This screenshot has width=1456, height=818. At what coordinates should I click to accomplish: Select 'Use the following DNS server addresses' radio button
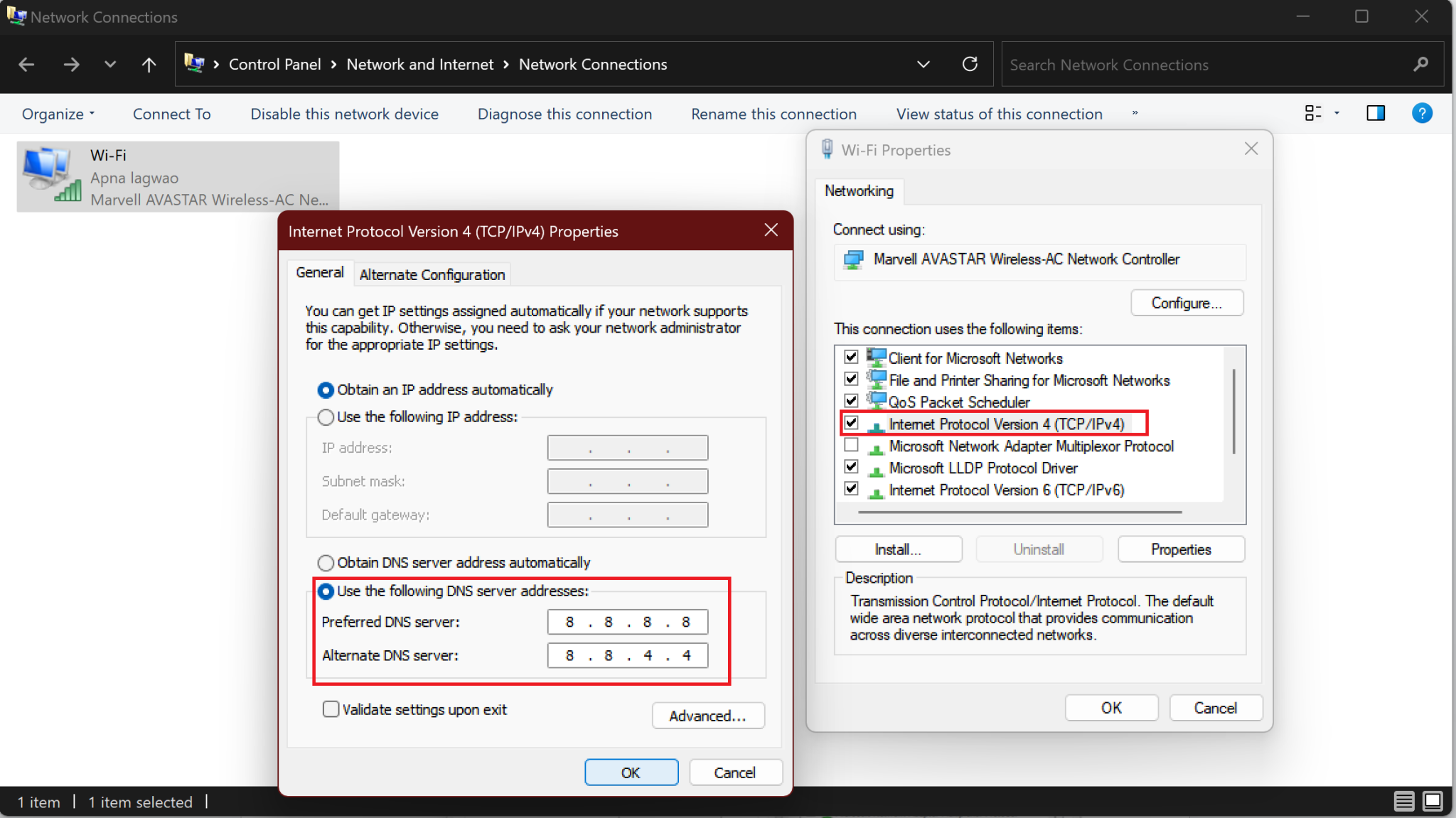click(325, 590)
